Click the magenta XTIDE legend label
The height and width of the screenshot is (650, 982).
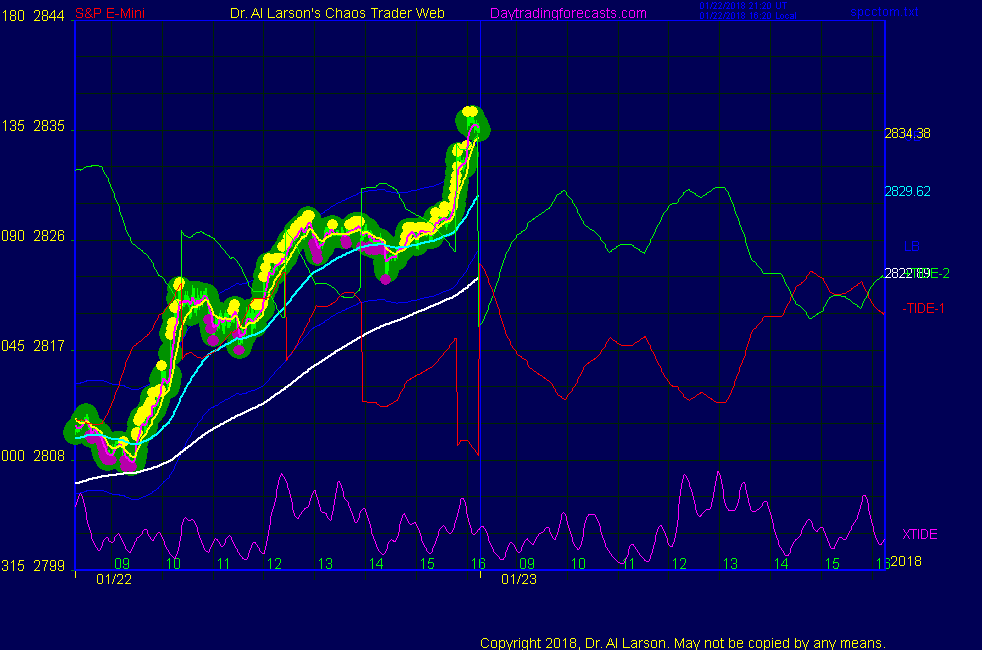tap(919, 535)
